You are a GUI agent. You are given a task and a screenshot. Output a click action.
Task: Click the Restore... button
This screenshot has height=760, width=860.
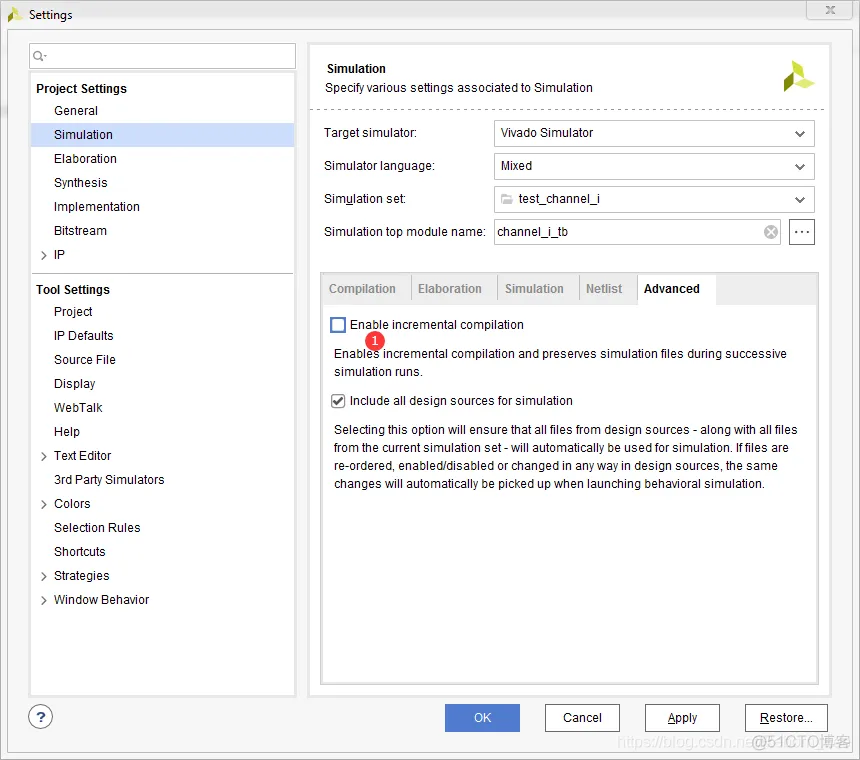[x=786, y=718]
